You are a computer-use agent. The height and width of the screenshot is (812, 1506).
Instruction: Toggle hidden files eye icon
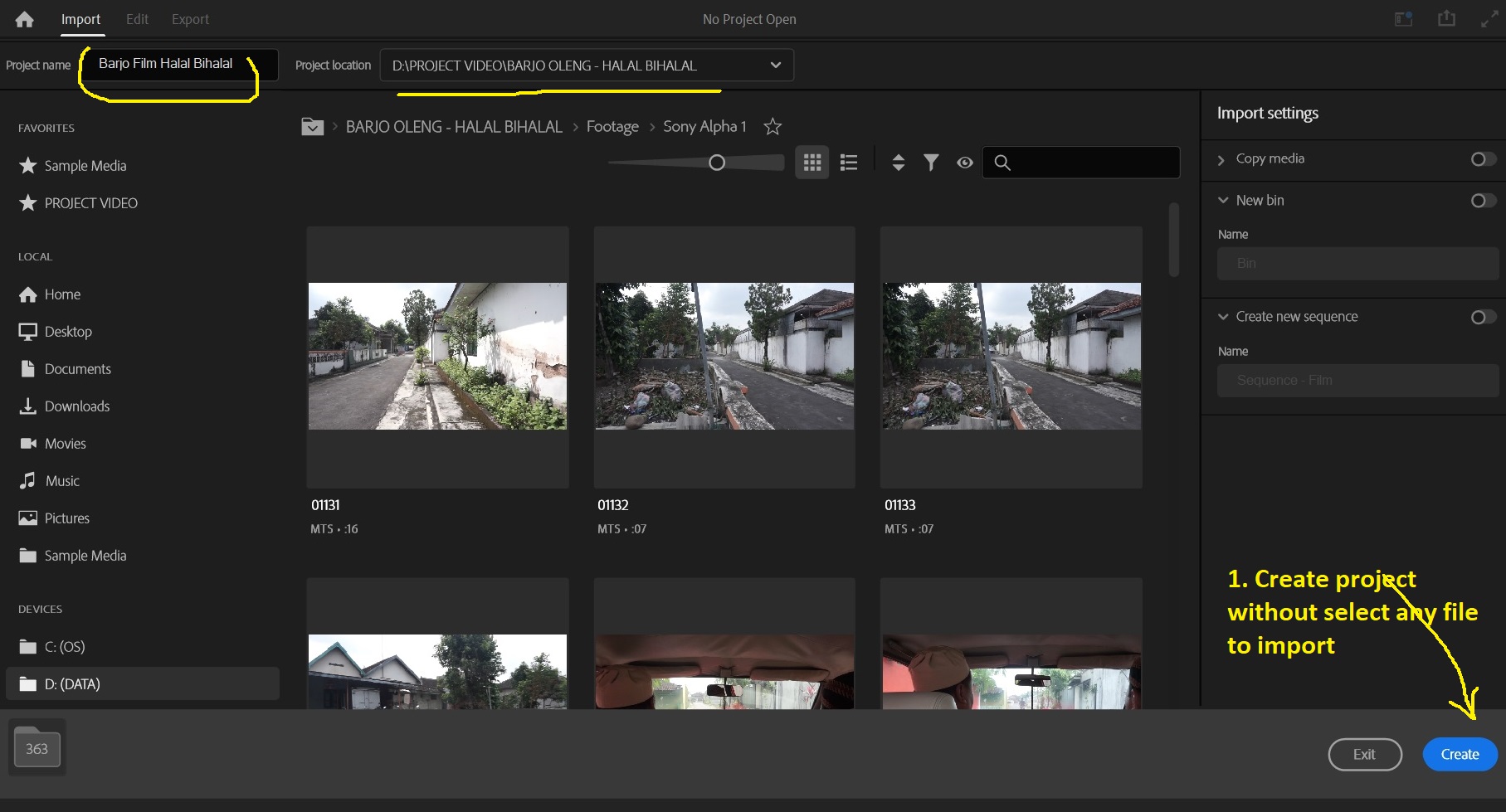[964, 163]
